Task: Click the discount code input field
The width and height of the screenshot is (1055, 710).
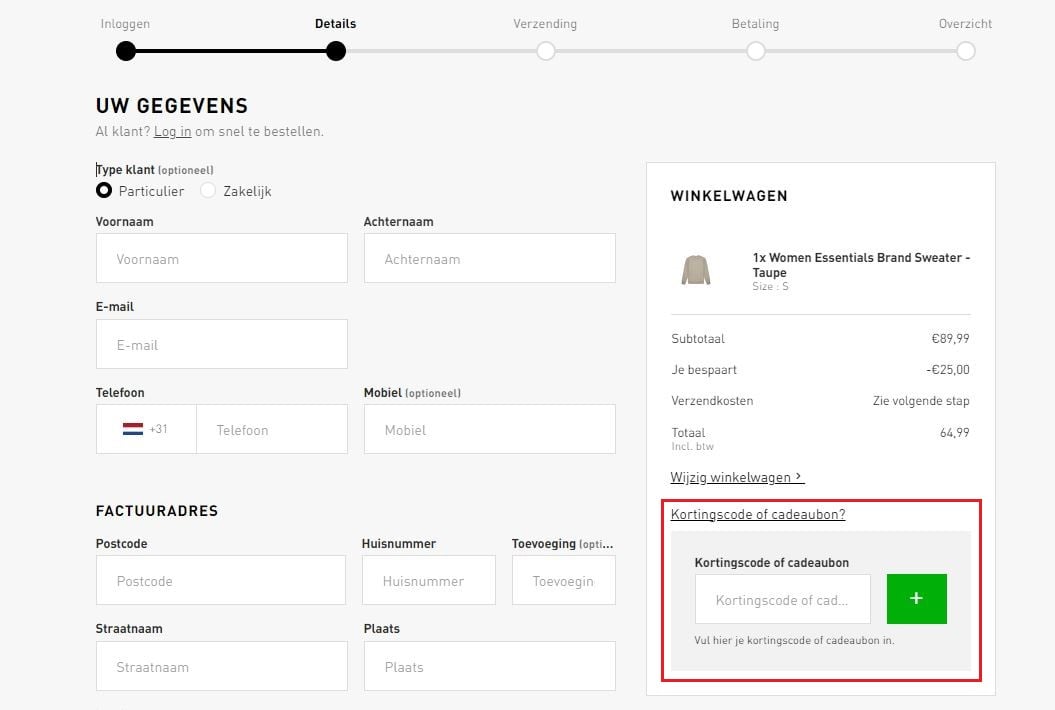Action: (x=782, y=600)
